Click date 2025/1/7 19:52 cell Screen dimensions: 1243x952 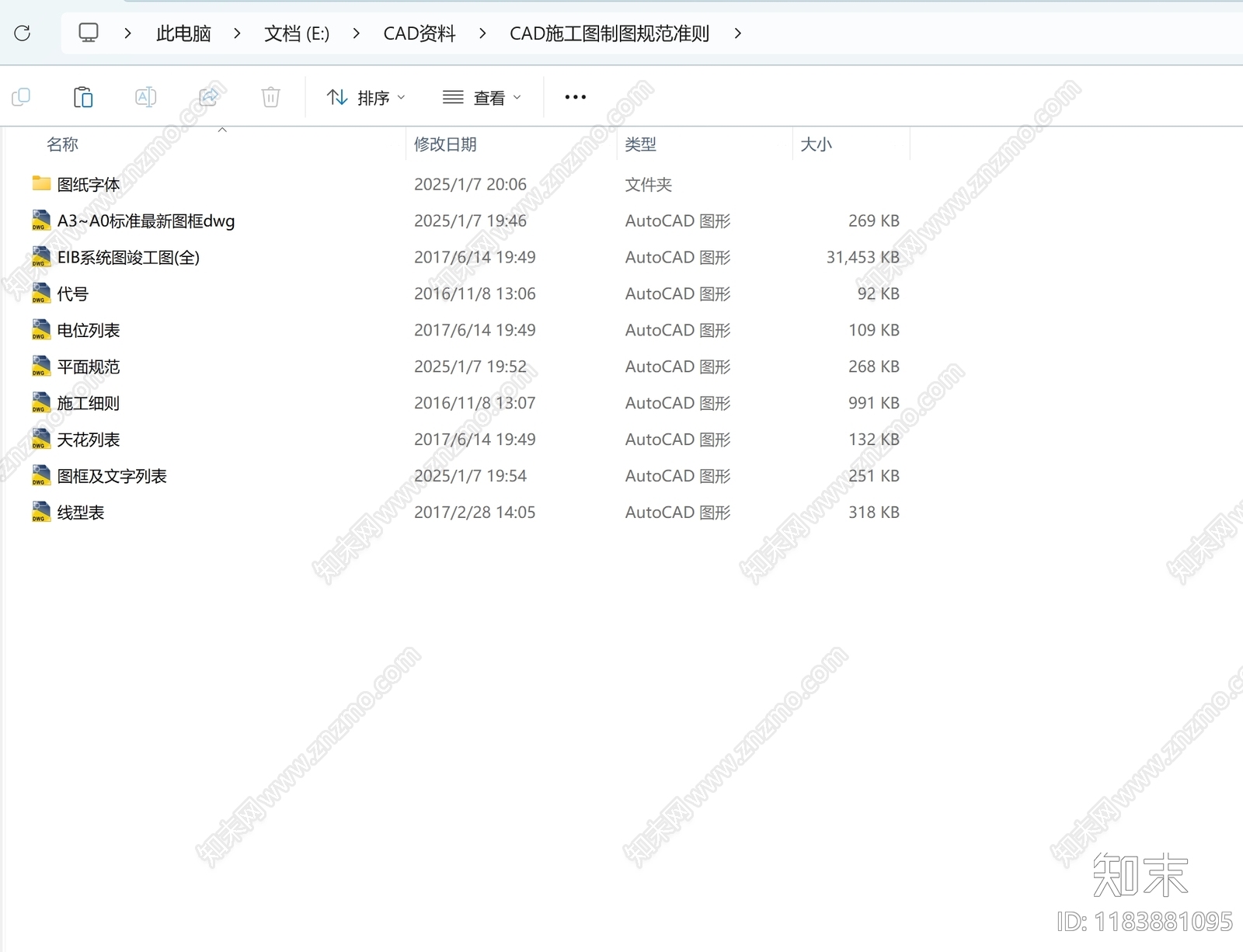(x=470, y=367)
